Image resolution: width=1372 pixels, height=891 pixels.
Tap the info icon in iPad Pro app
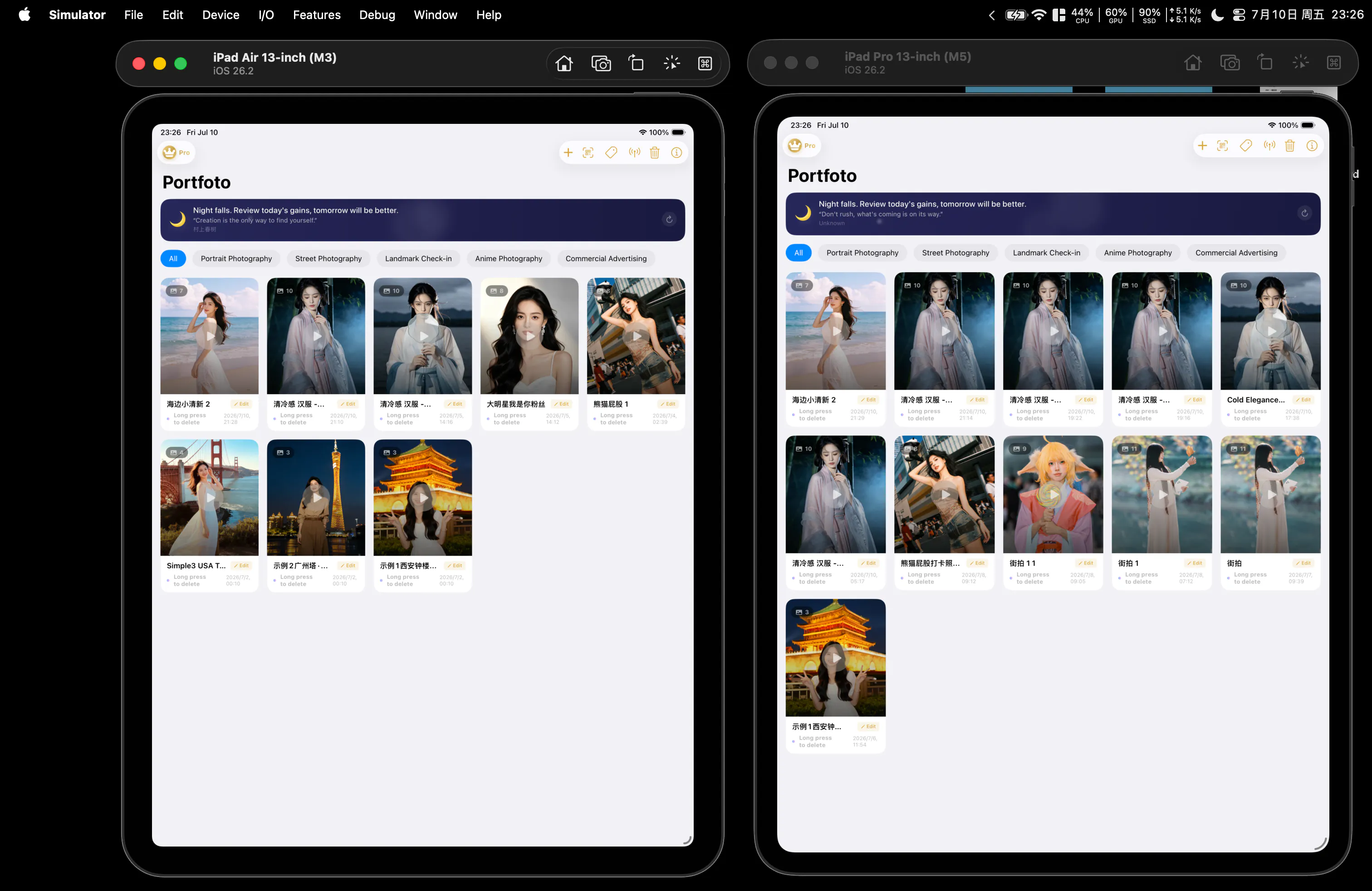pos(1312,146)
